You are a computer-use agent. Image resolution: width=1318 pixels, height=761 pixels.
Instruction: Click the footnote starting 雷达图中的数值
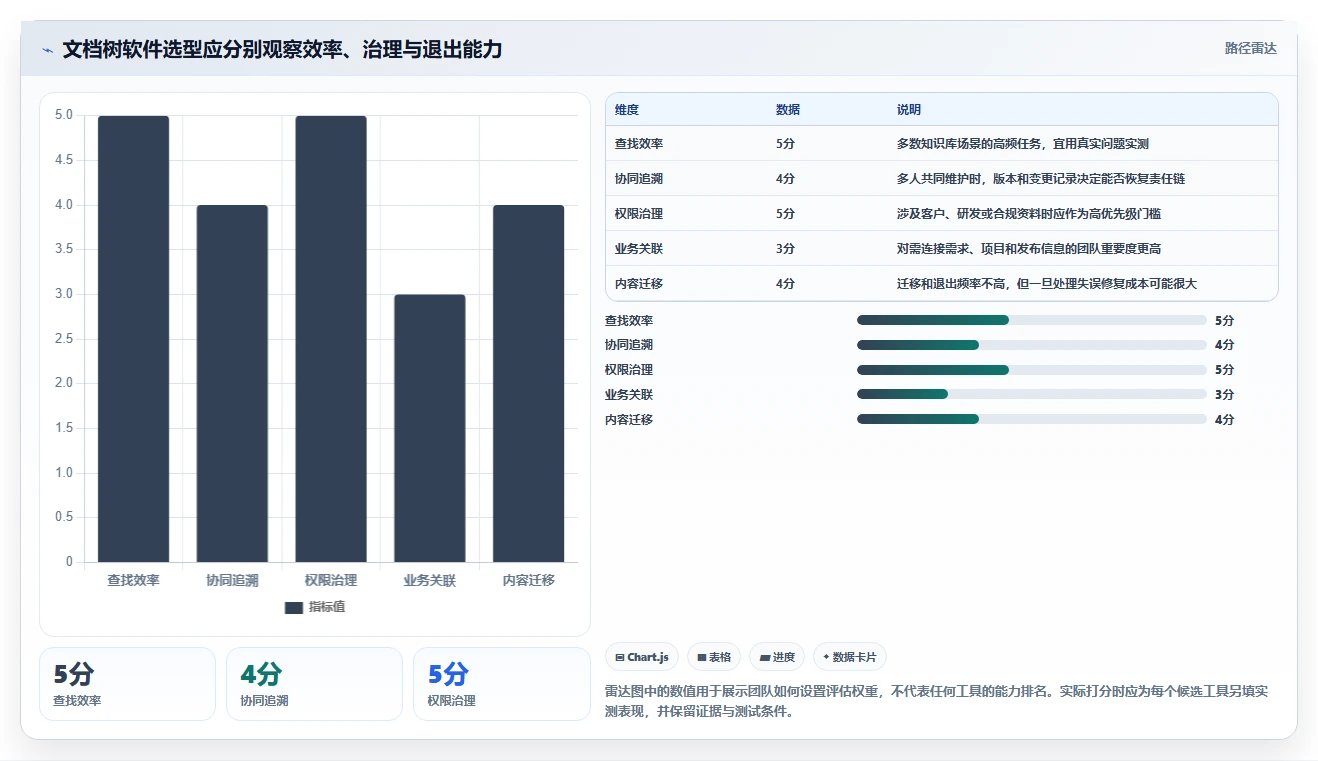937,702
